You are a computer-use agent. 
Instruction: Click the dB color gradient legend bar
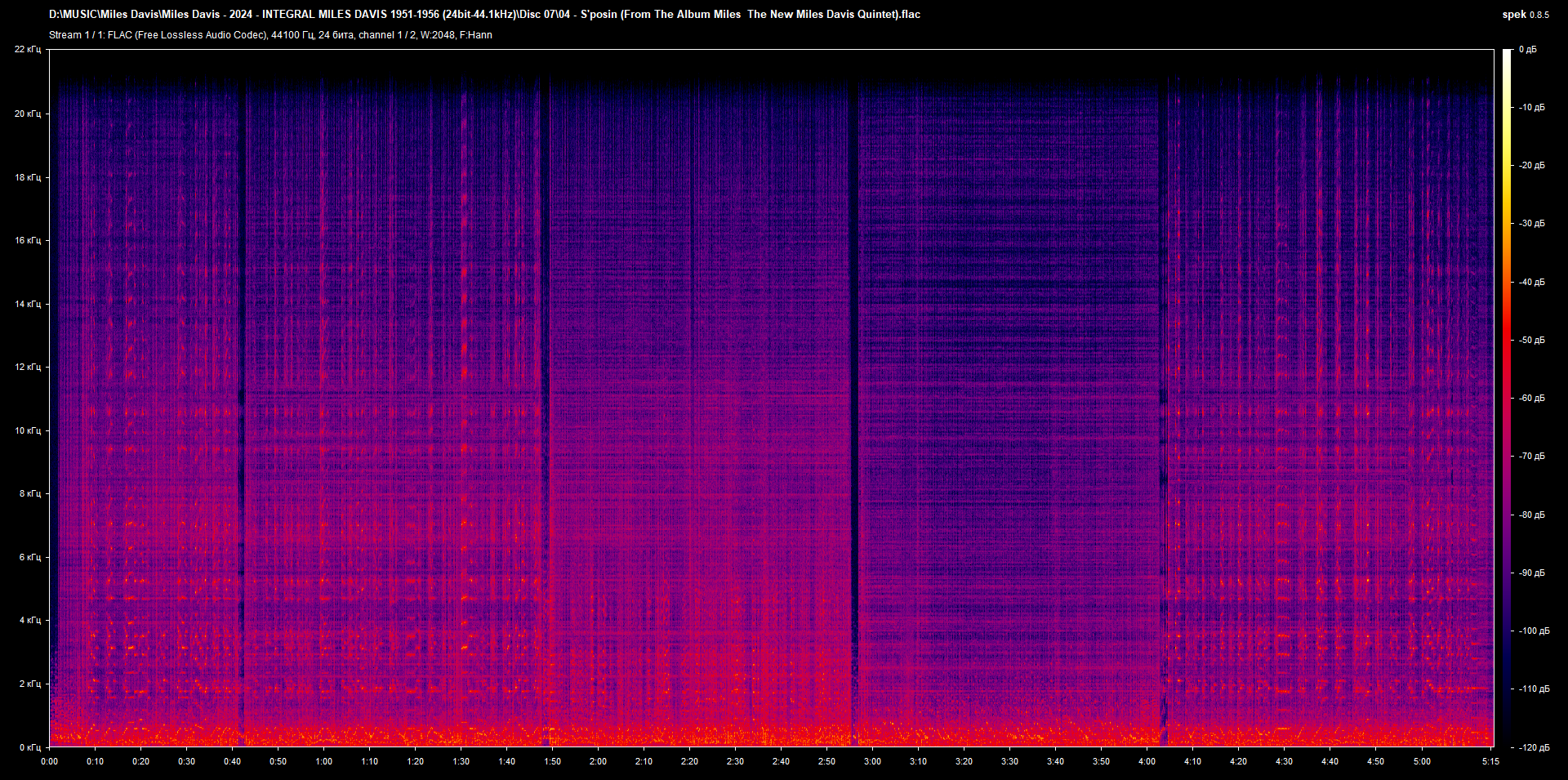click(x=1507, y=398)
